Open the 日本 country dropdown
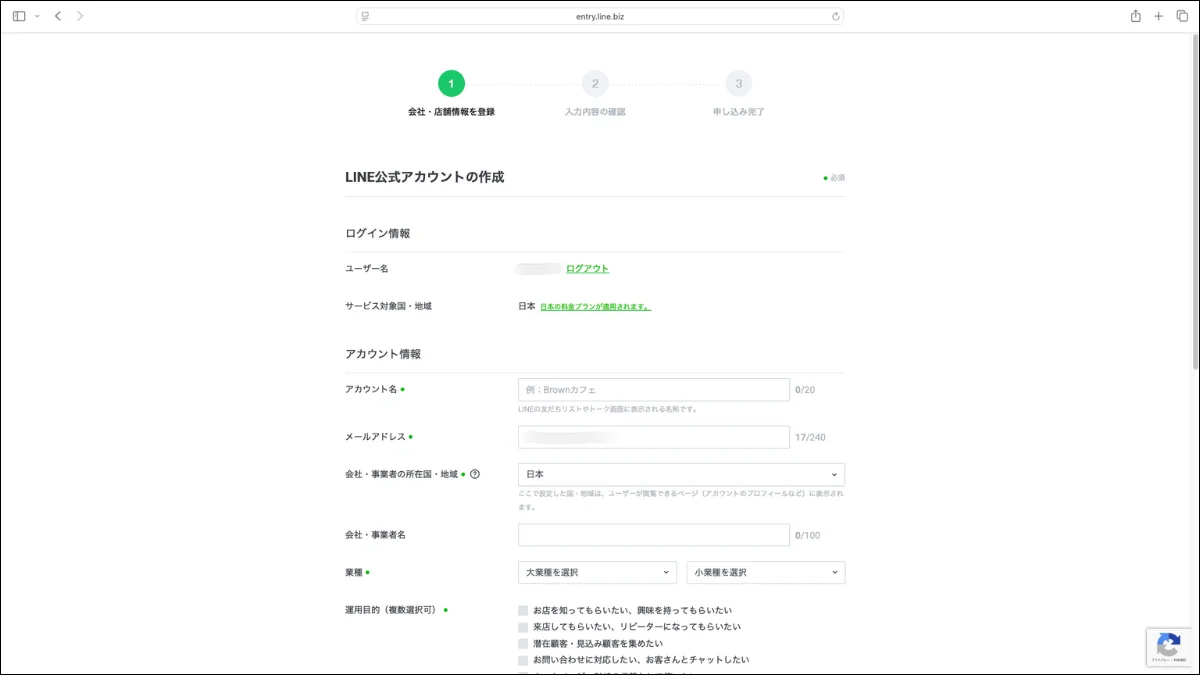Image resolution: width=1200 pixels, height=675 pixels. (681, 474)
